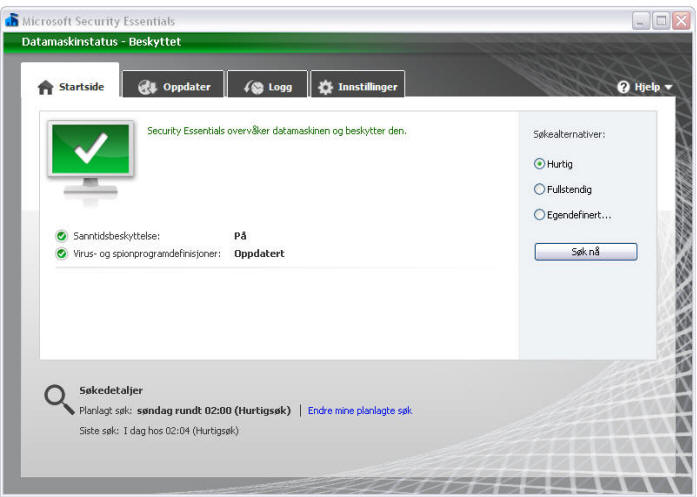Click the magnifying glass Søkedetaljer icon

pyautogui.click(x=59, y=399)
